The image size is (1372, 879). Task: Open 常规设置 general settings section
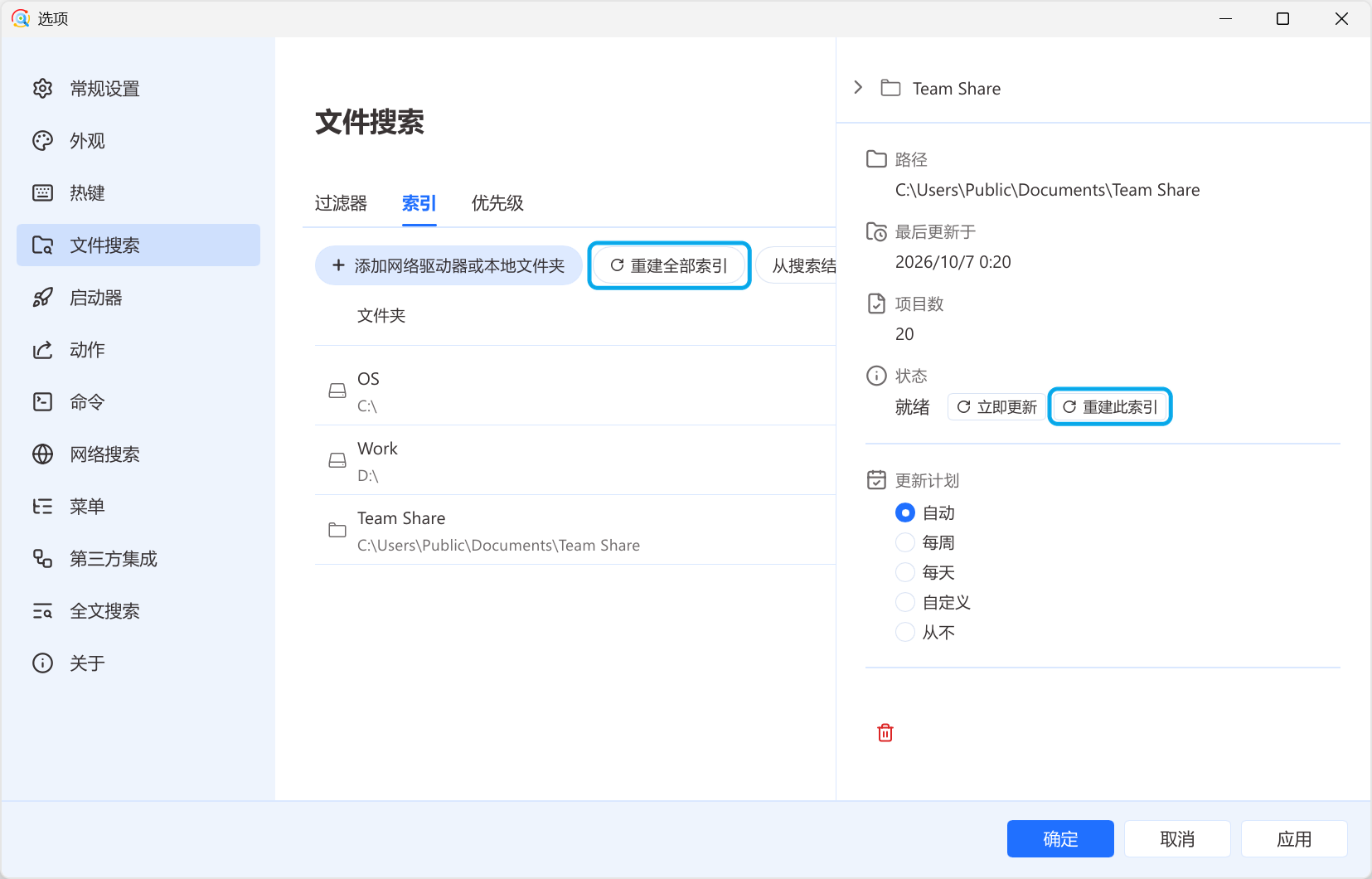tap(138, 89)
